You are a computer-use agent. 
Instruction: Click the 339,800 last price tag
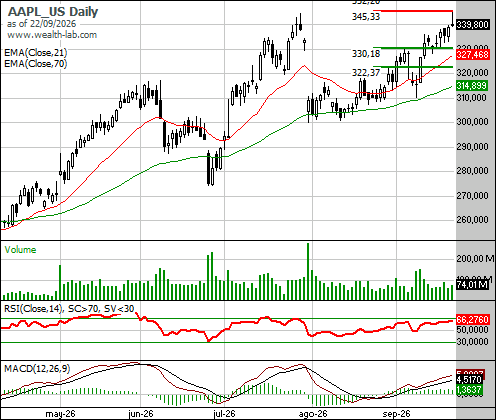point(473,24)
